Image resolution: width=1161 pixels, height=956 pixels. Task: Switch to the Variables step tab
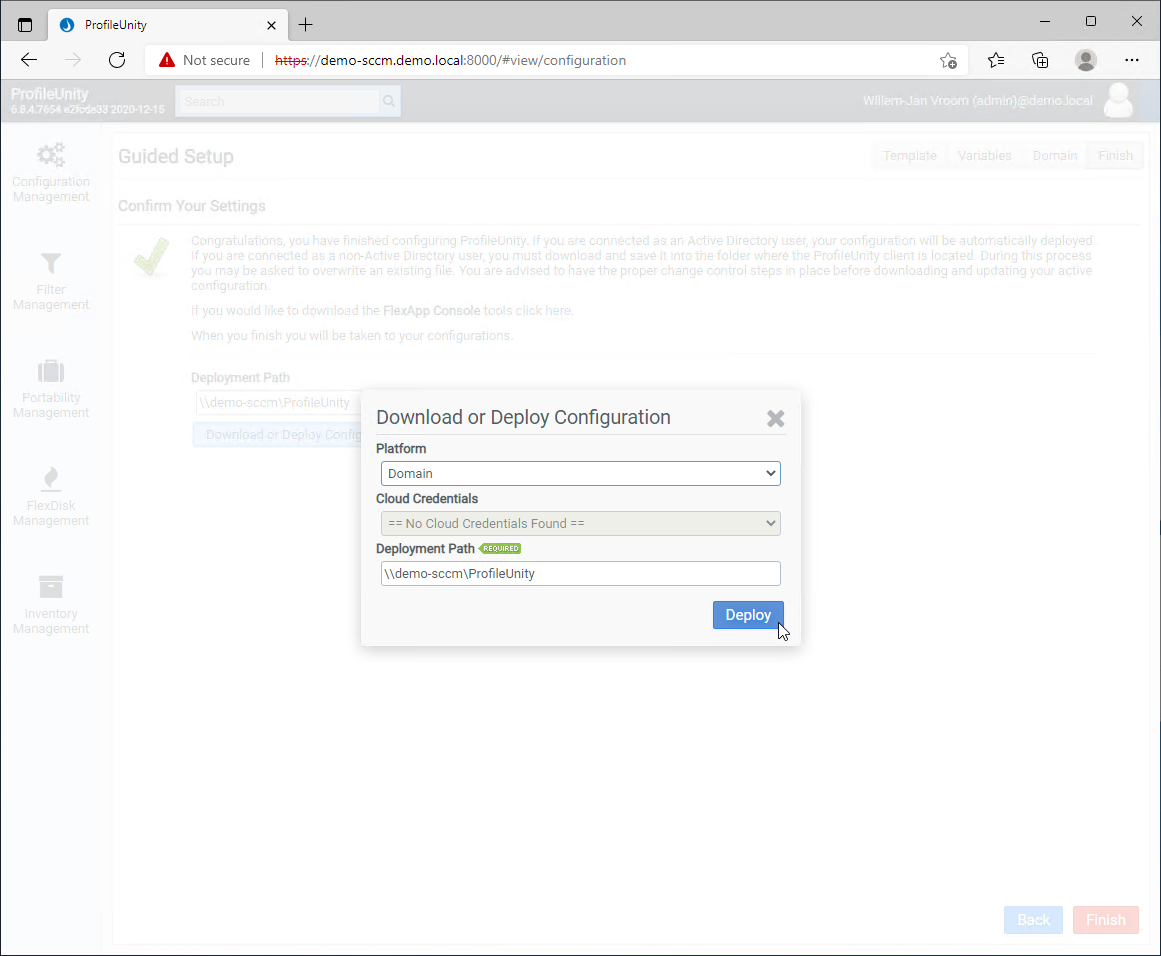(x=984, y=156)
